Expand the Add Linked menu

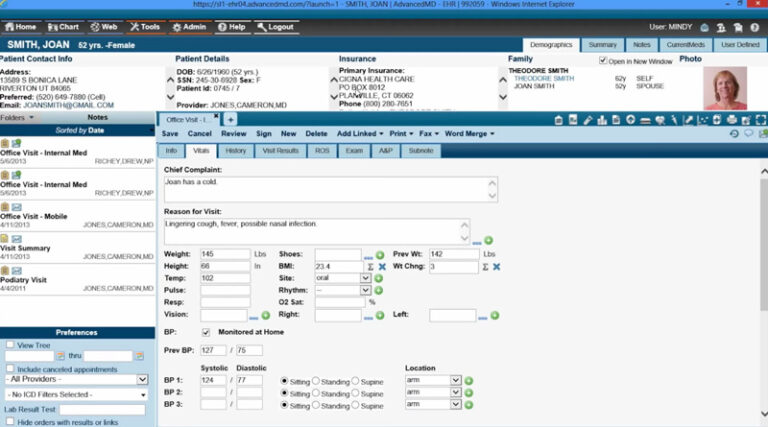[x=360, y=134]
